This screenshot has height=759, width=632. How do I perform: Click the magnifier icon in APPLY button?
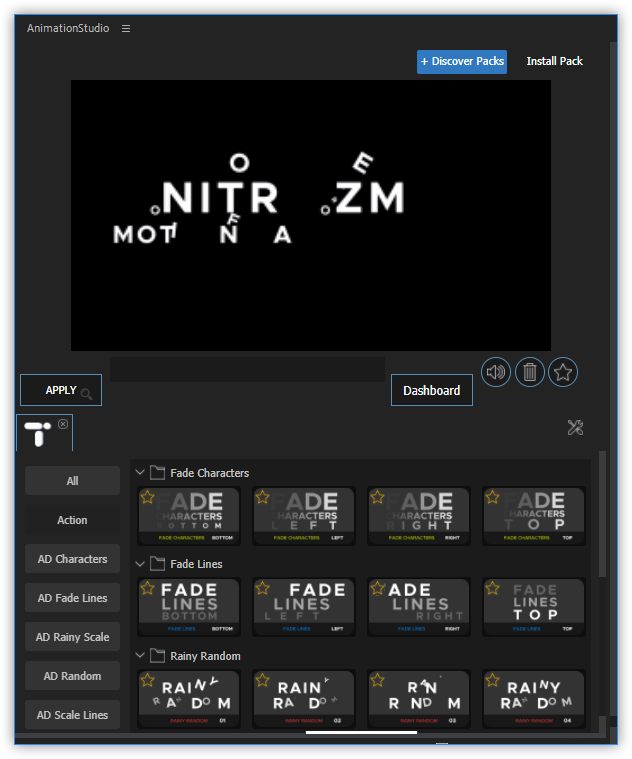(87, 394)
